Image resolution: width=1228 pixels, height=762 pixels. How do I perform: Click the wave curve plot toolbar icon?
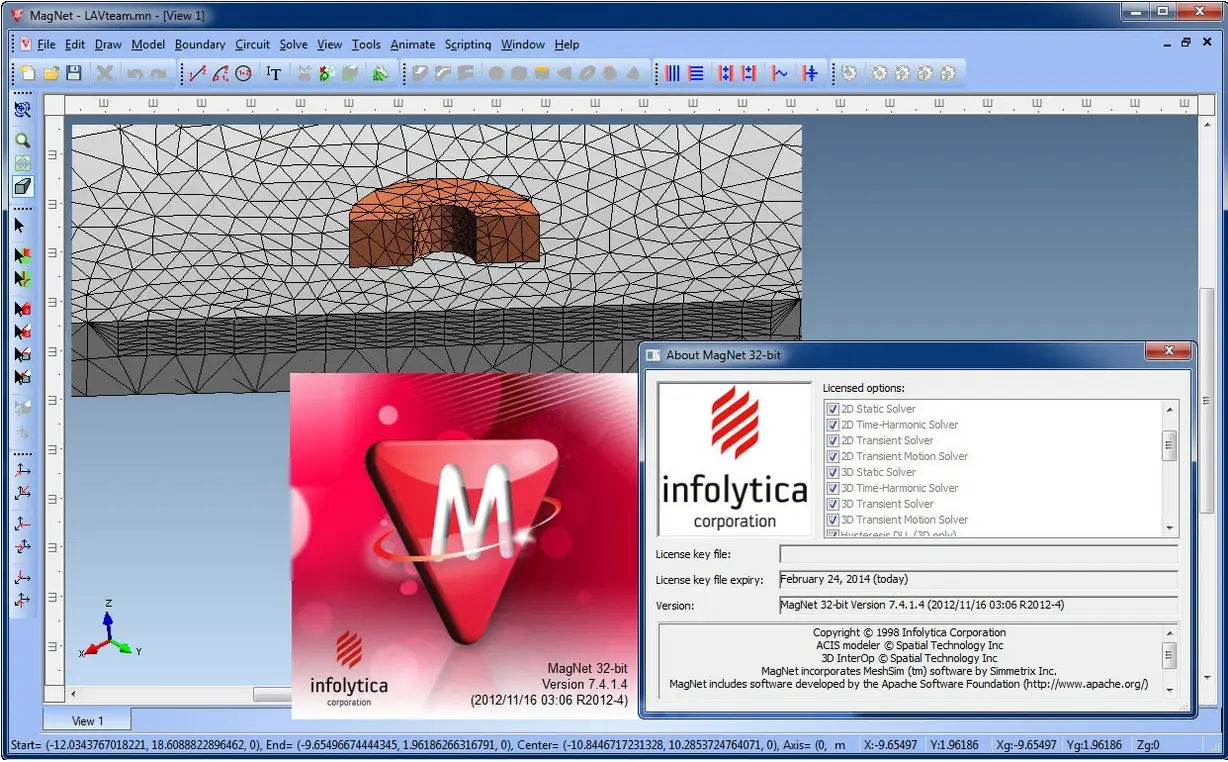(779, 73)
